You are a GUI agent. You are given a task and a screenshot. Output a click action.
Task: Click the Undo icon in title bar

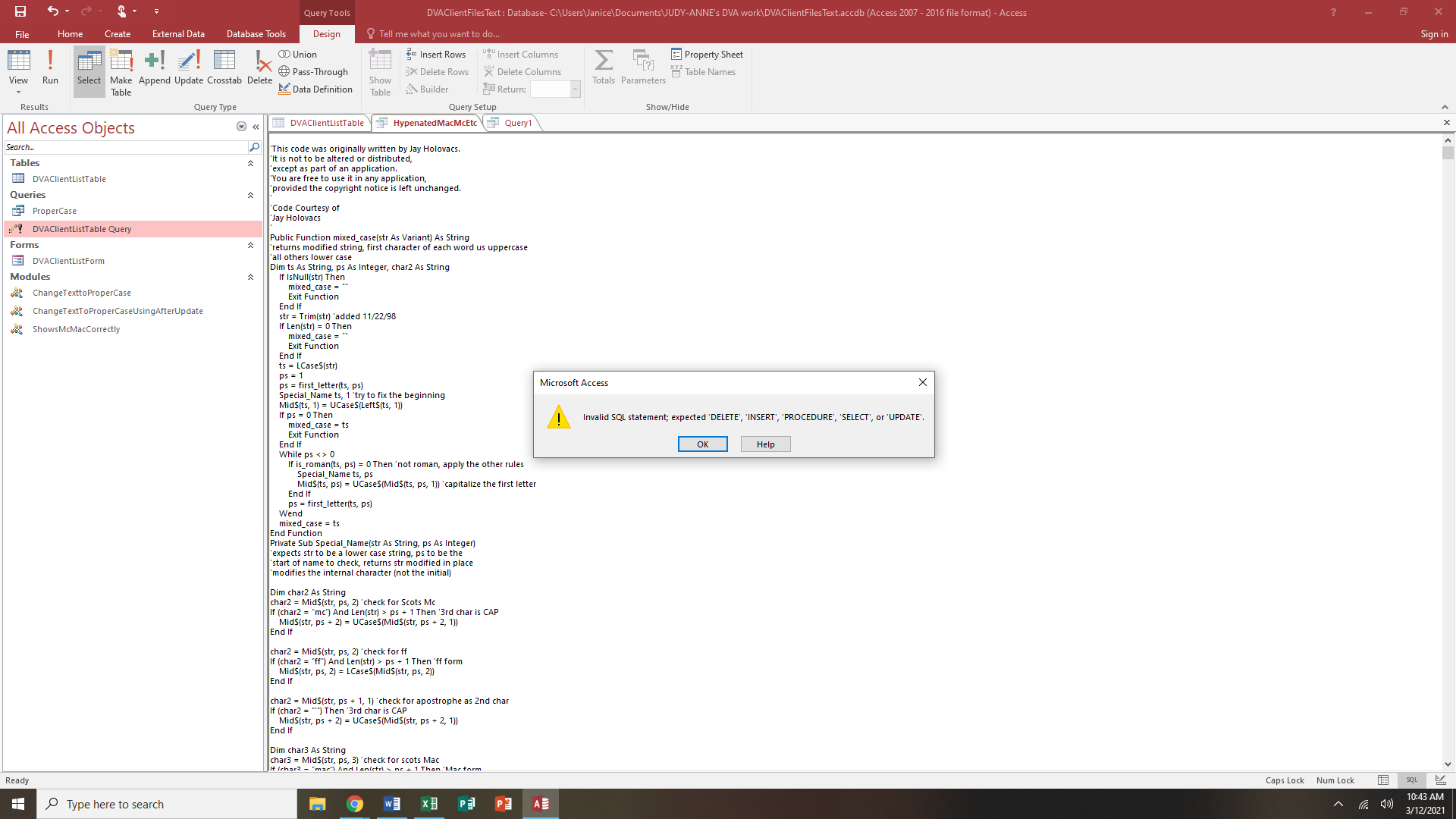tap(52, 11)
